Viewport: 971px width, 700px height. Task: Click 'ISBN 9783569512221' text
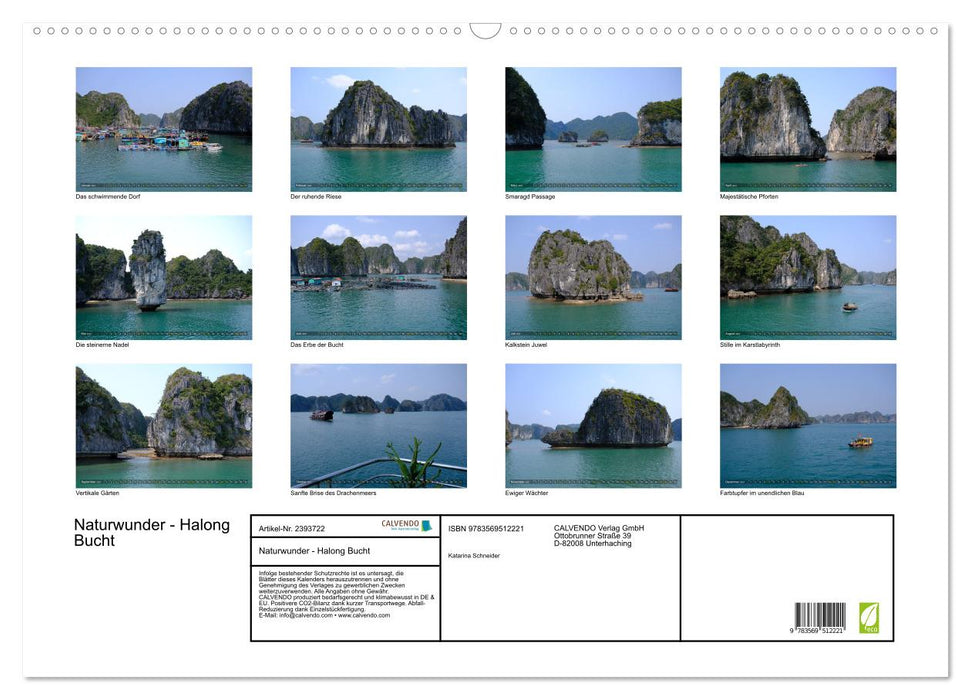(x=486, y=528)
